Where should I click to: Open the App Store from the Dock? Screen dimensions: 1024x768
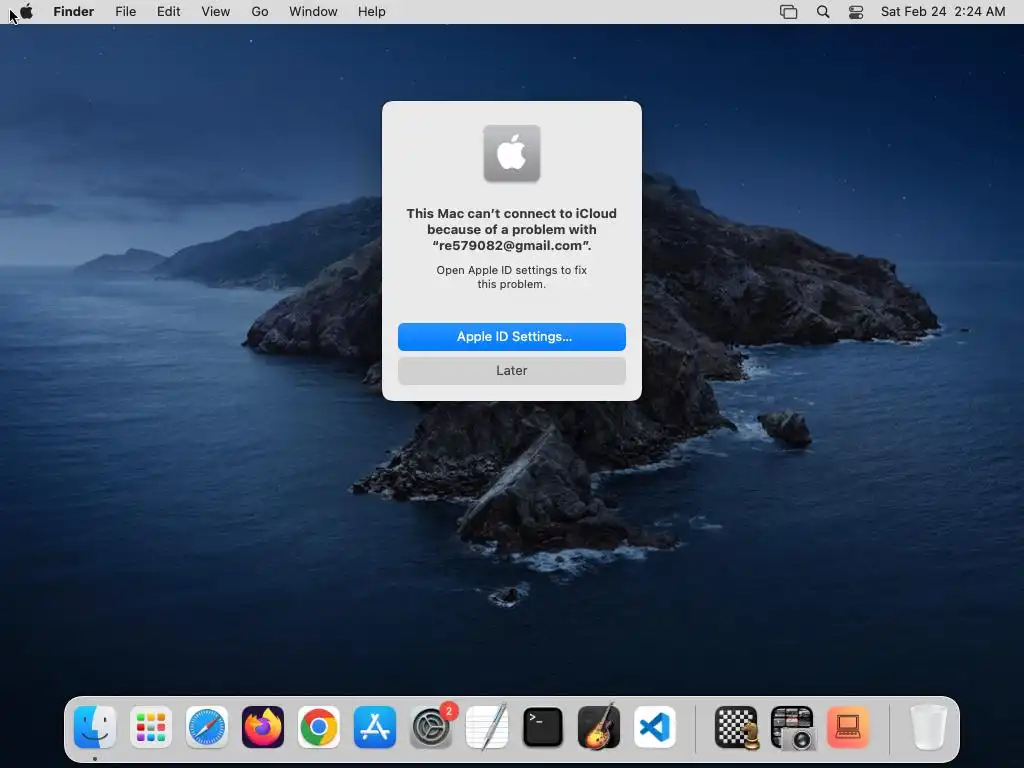[x=375, y=727]
